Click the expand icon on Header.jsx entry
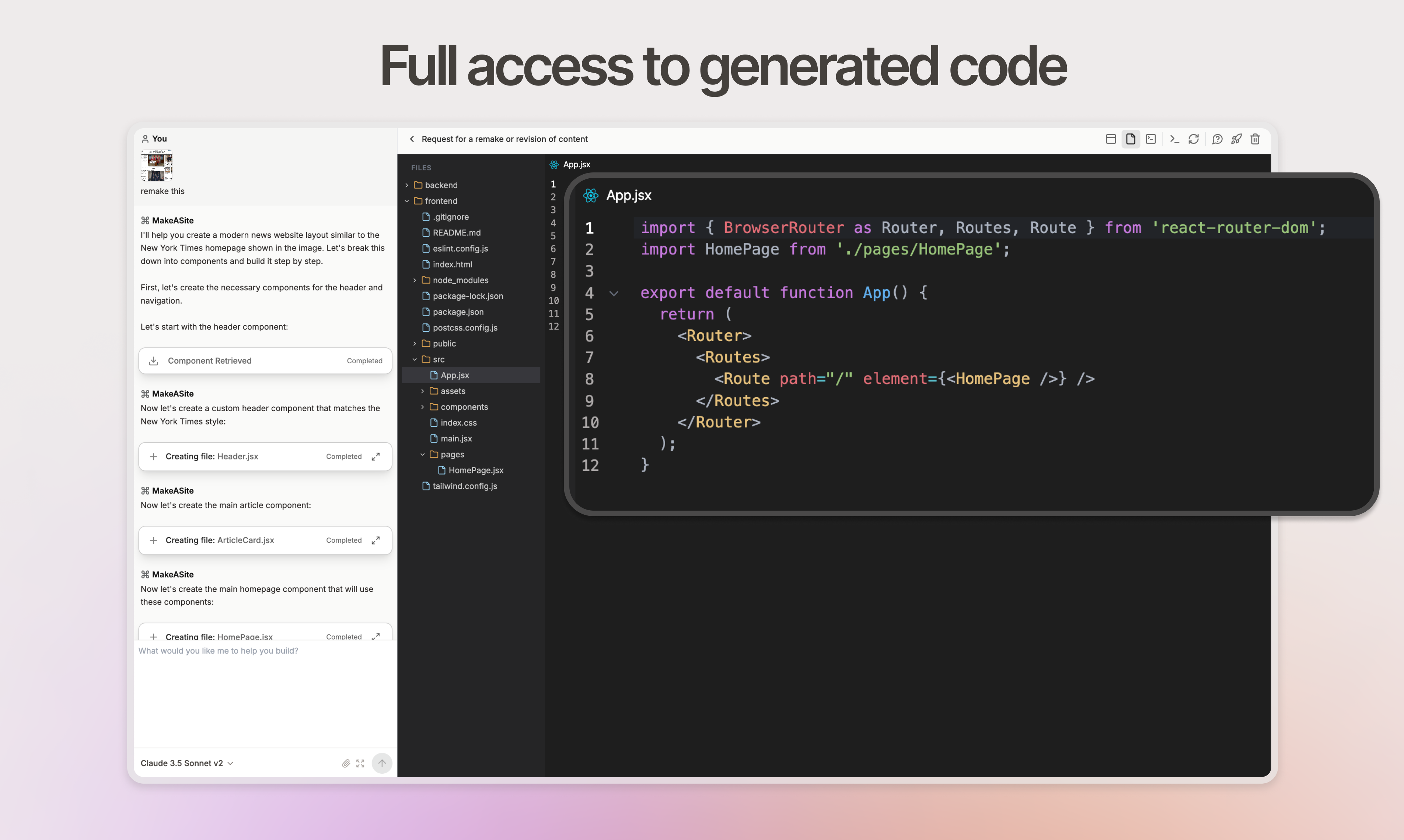The width and height of the screenshot is (1404, 840). tap(376, 456)
